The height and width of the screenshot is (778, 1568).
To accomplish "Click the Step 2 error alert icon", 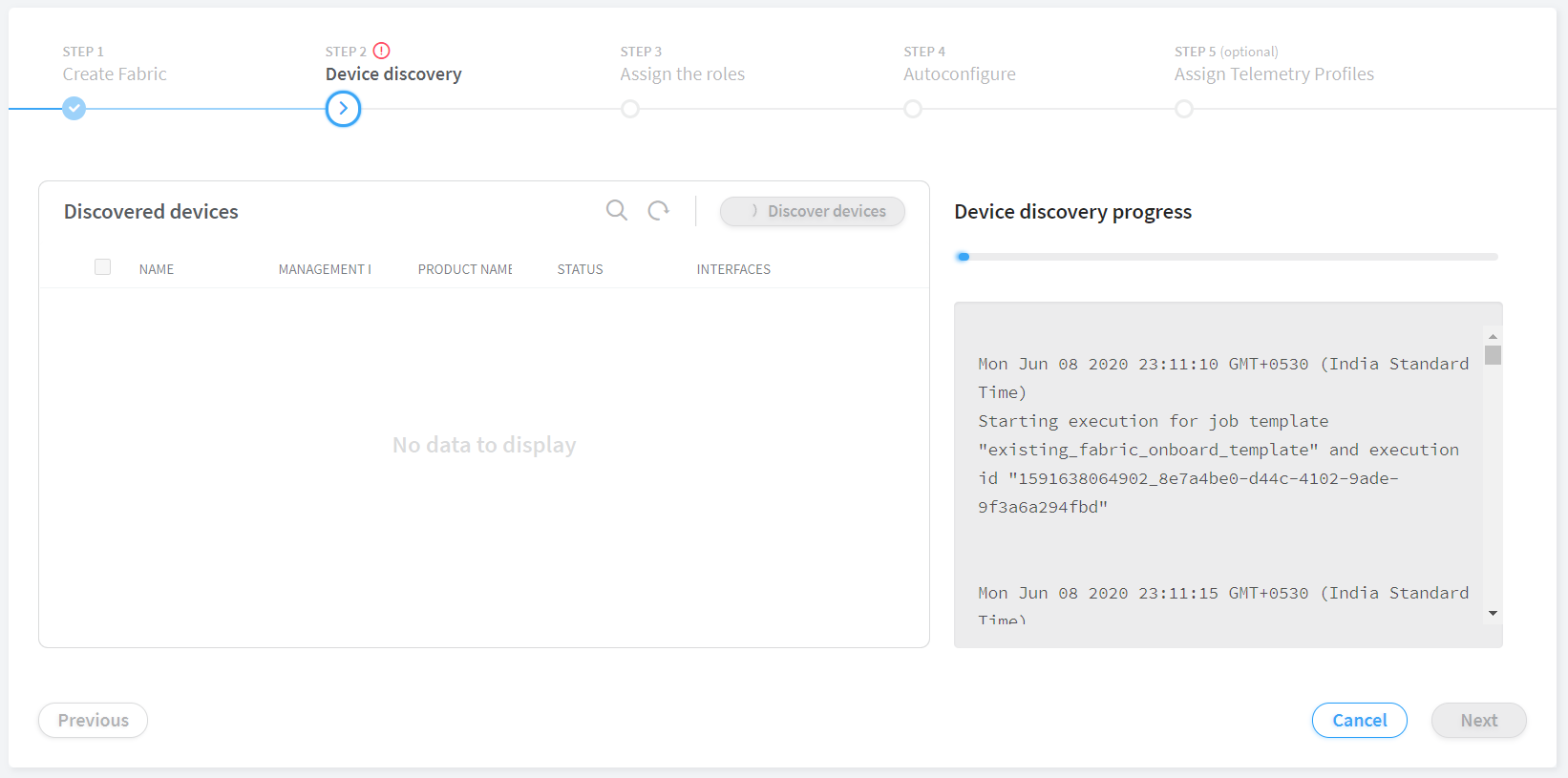I will pyautogui.click(x=381, y=51).
